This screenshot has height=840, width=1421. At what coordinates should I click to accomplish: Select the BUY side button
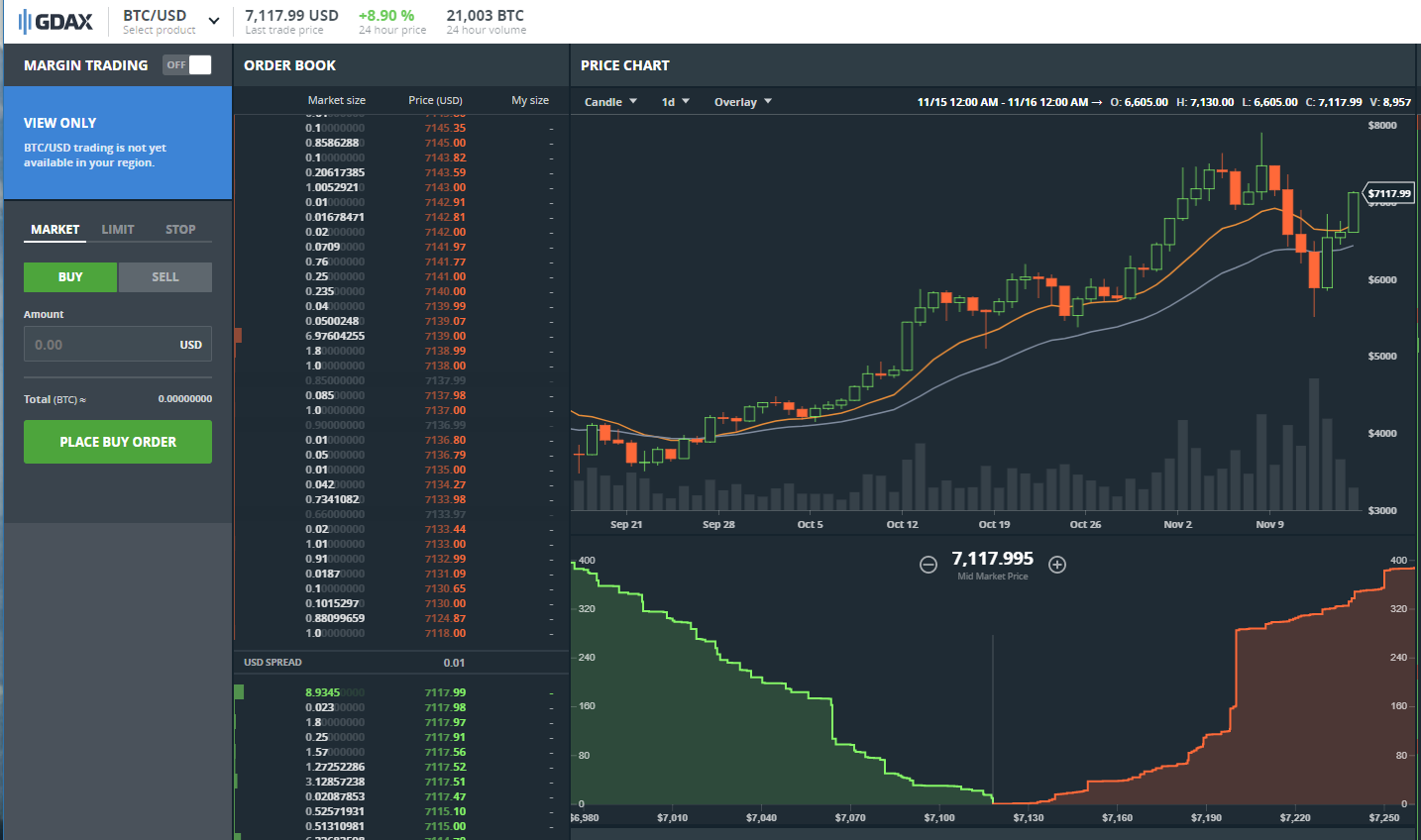coord(70,277)
